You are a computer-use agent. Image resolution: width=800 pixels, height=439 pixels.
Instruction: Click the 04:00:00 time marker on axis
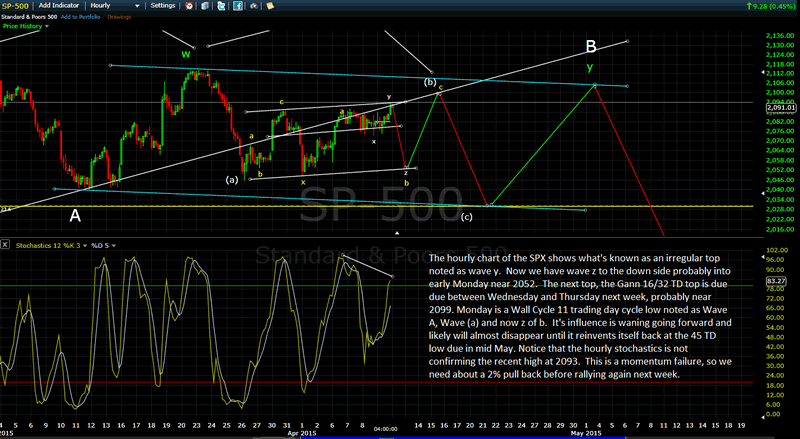click(385, 429)
